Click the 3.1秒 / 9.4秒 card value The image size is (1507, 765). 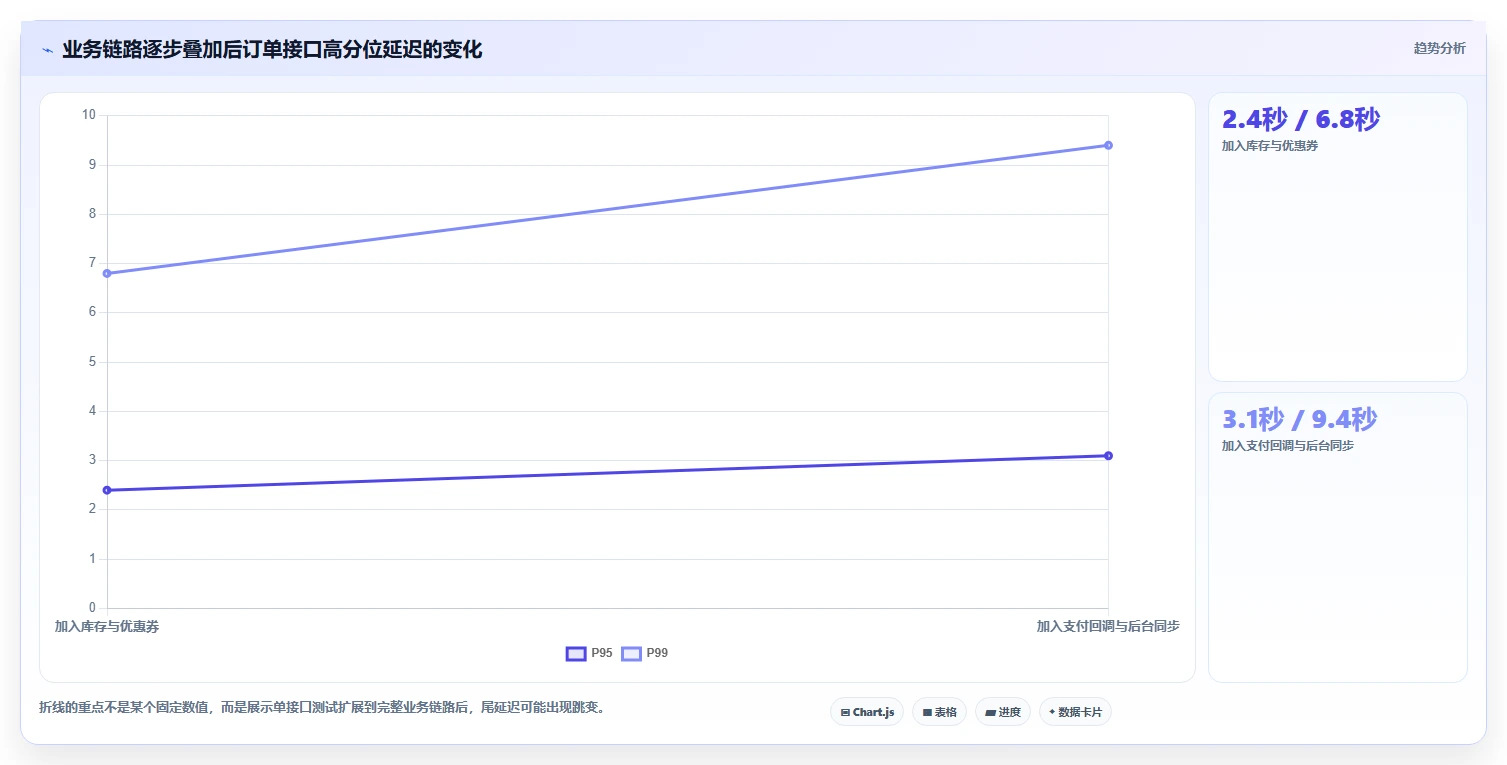[x=1300, y=420]
